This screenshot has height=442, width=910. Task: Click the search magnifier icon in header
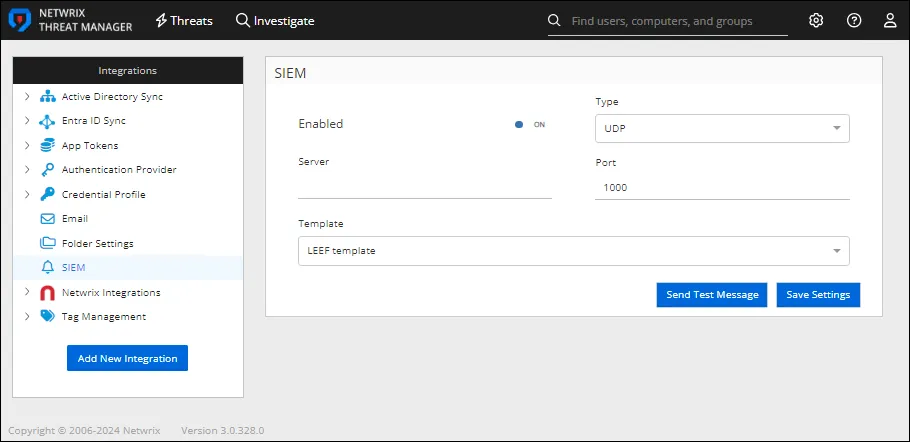click(554, 21)
